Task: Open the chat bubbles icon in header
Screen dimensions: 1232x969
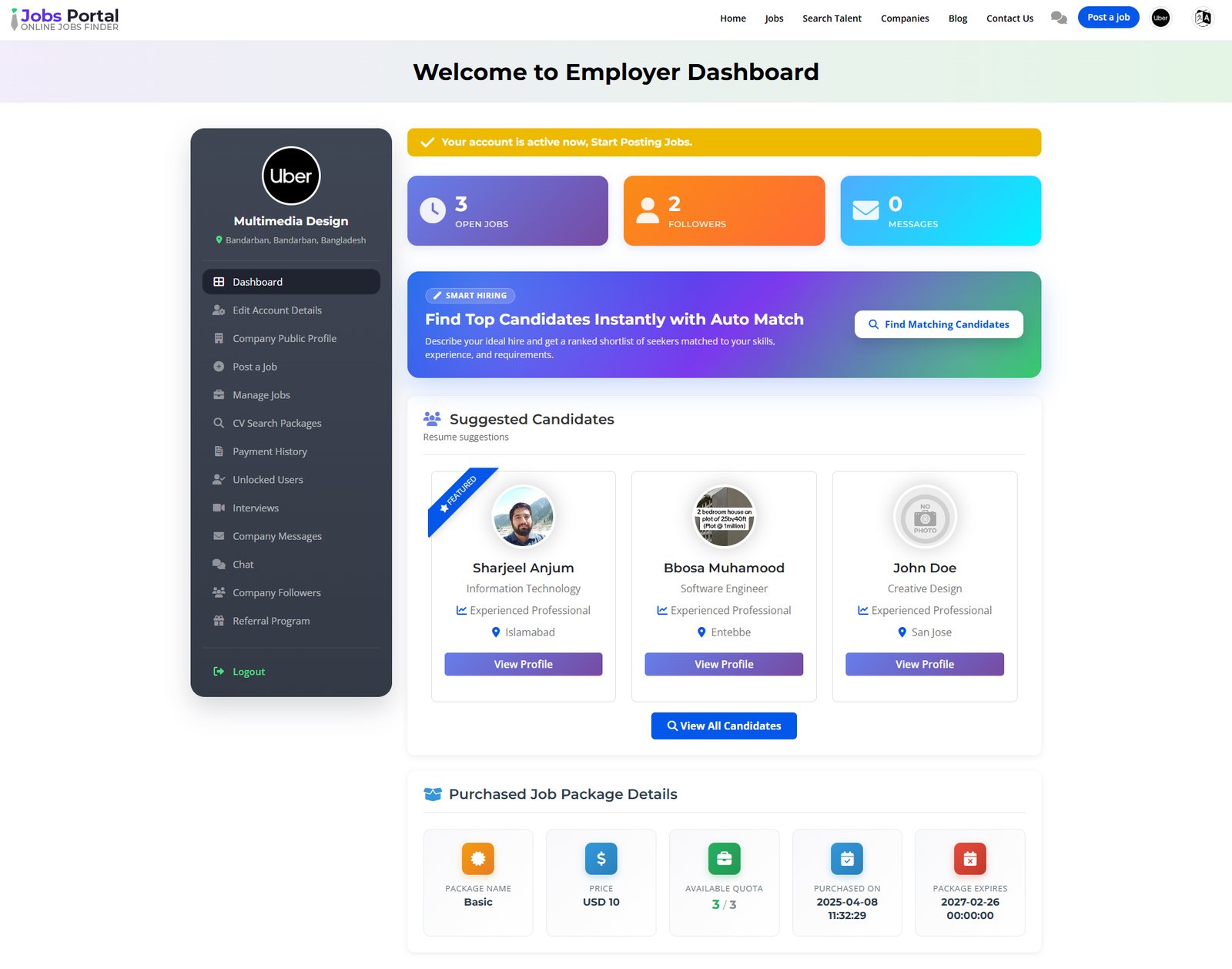Action: click(x=1059, y=18)
